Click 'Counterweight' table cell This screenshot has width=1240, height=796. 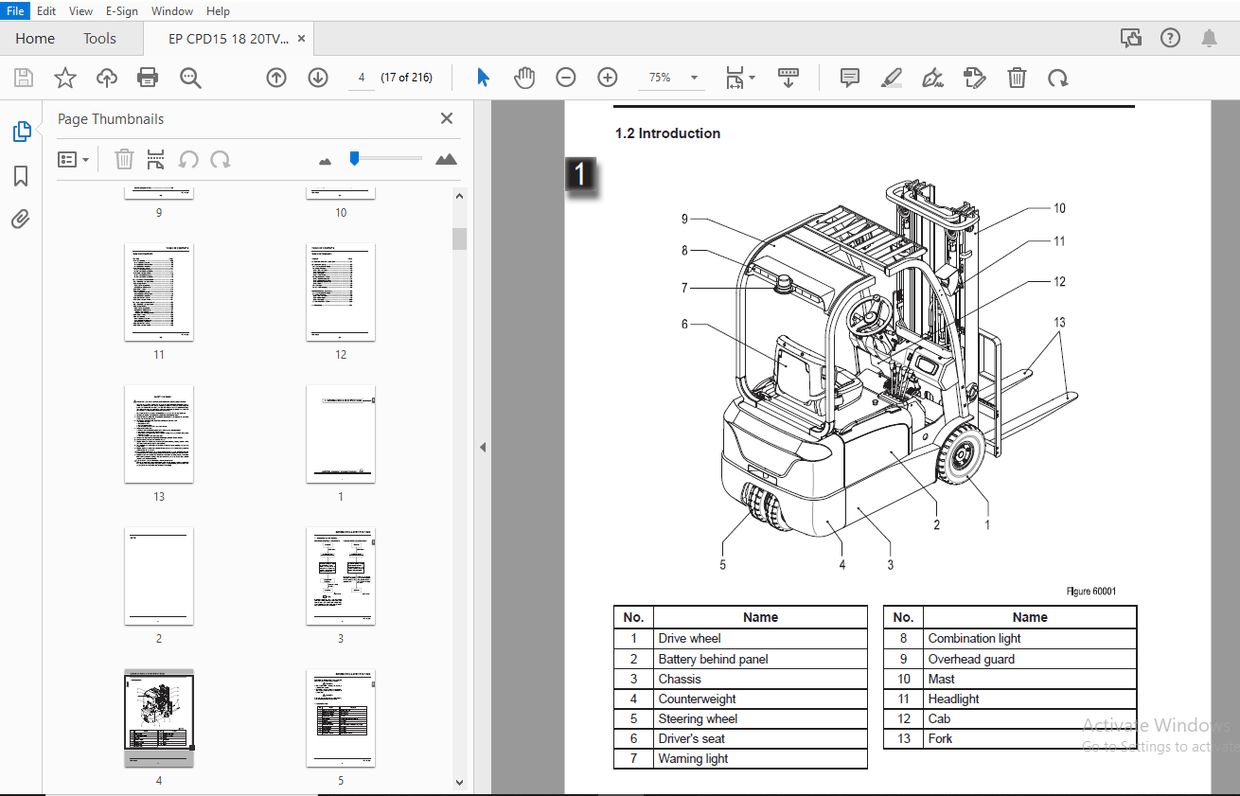coord(760,699)
